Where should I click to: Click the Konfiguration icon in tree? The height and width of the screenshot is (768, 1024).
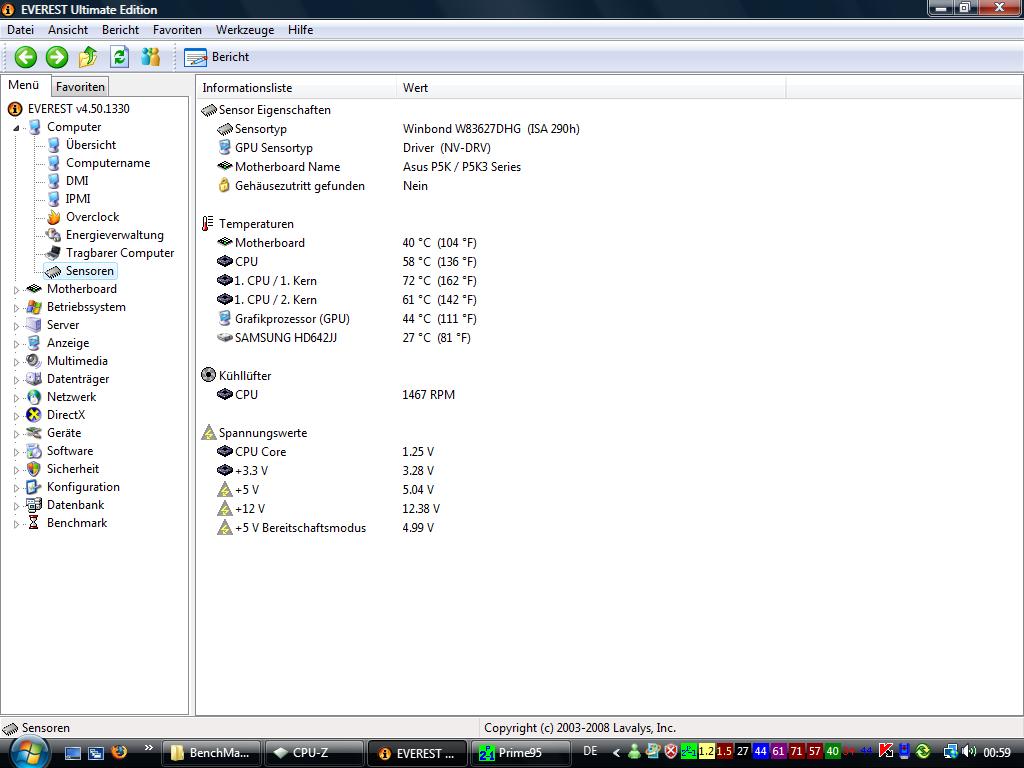click(x=34, y=487)
